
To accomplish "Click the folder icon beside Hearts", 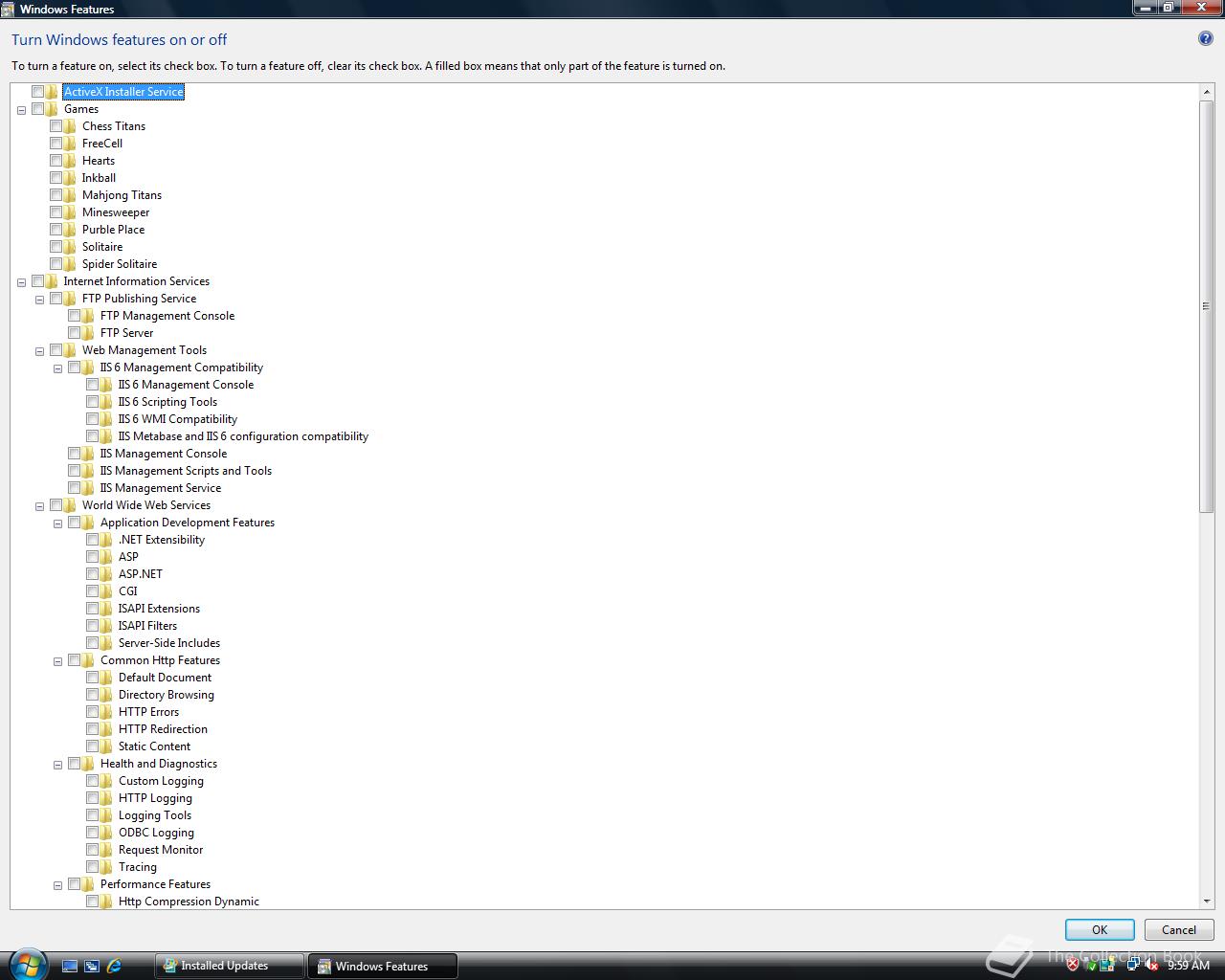I will point(69,161).
